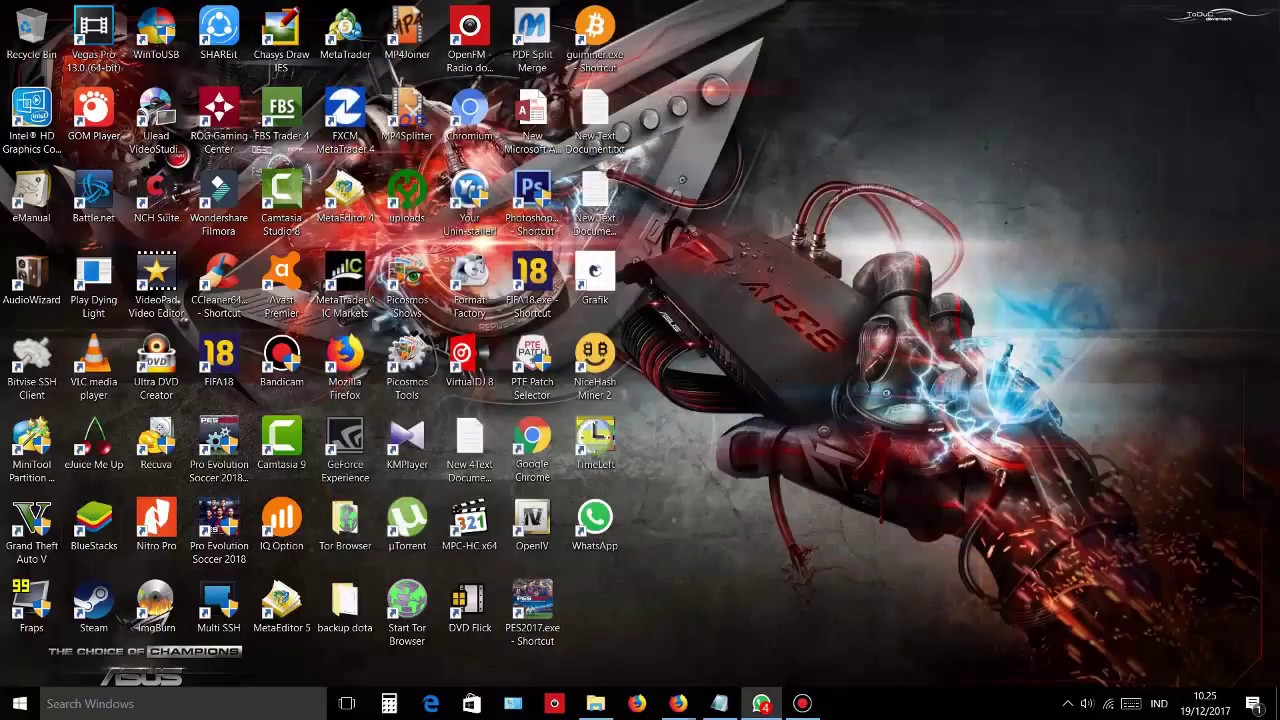Select DVD Flick desktop icon
Image resolution: width=1280 pixels, height=720 pixels.
click(469, 607)
